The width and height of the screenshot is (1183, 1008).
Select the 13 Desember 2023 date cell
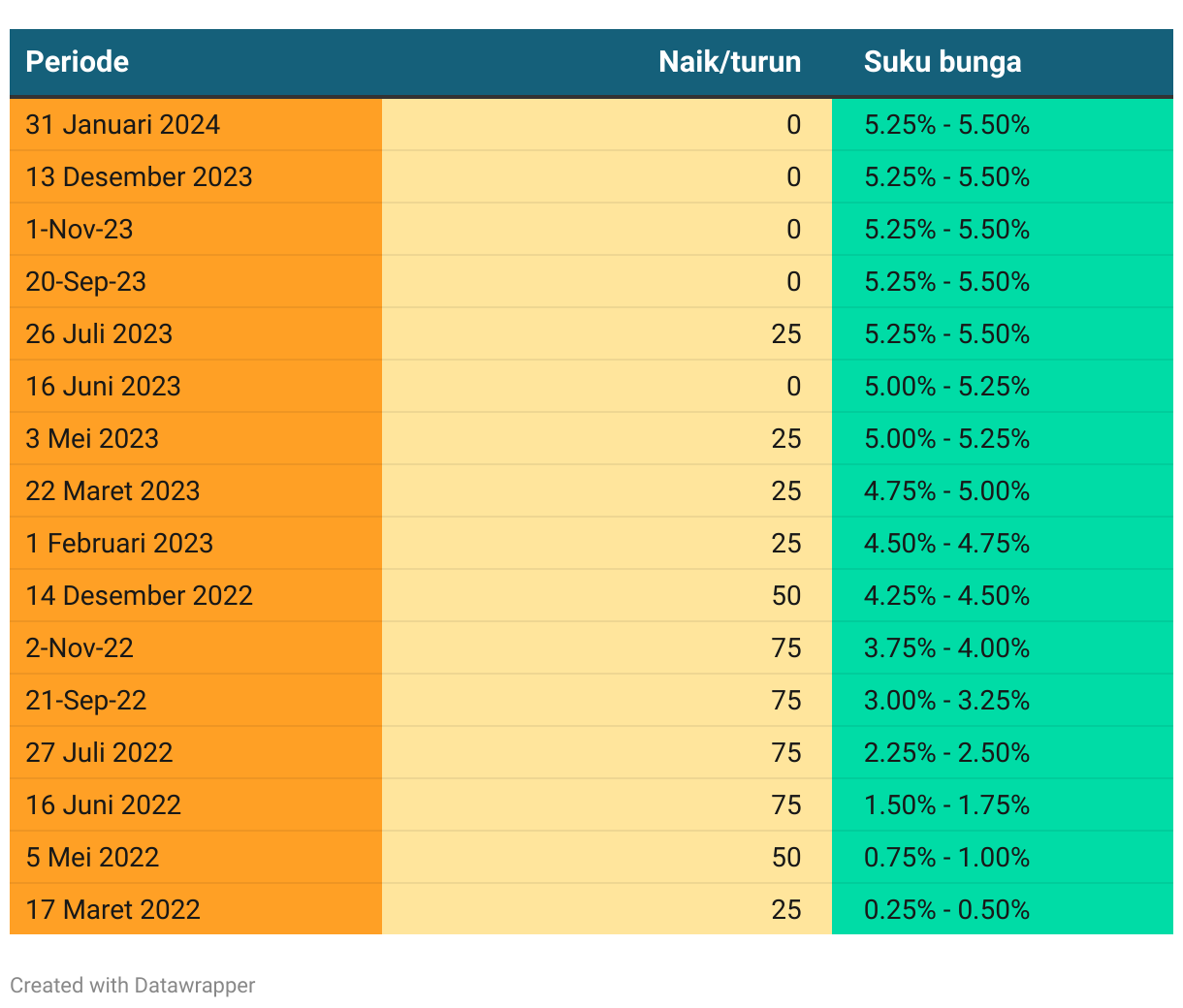coord(139,177)
